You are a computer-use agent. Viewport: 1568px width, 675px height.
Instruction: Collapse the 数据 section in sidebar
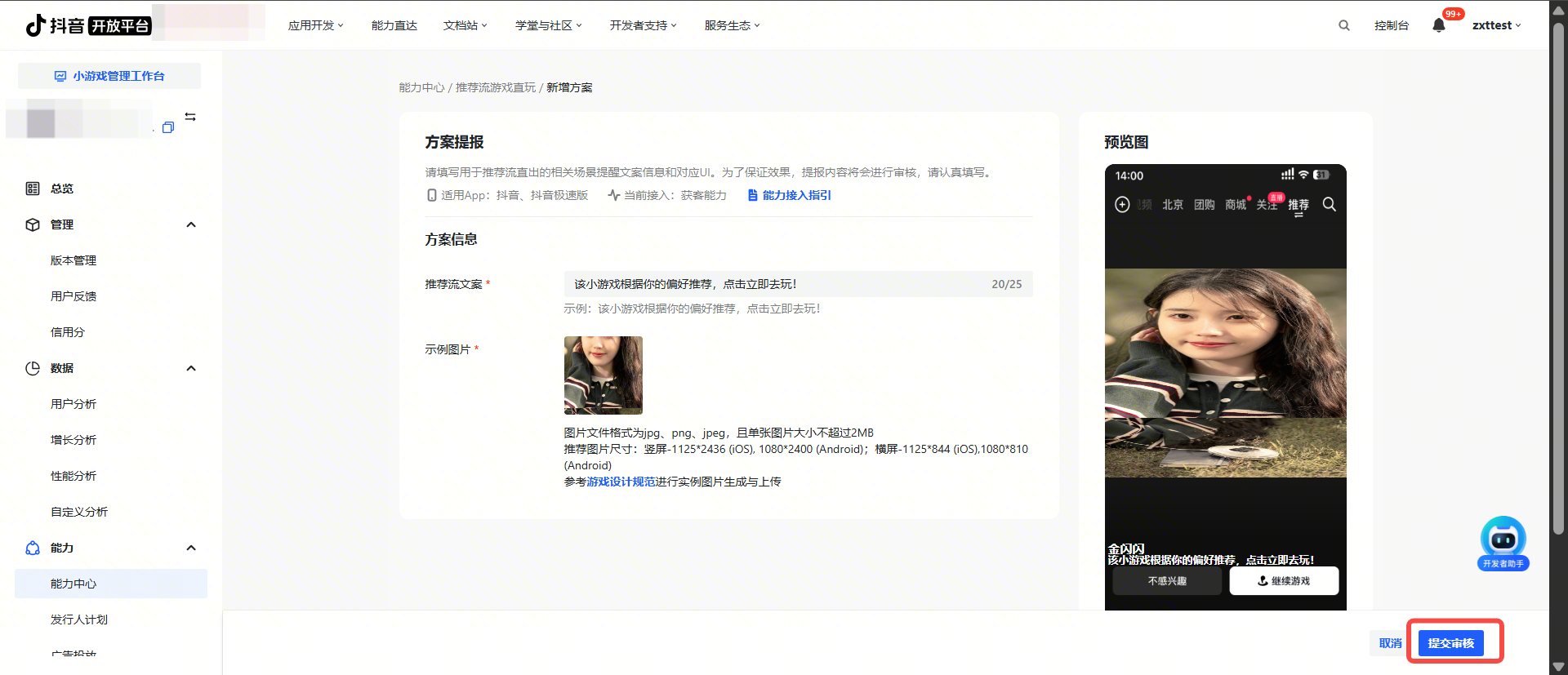tap(191, 368)
